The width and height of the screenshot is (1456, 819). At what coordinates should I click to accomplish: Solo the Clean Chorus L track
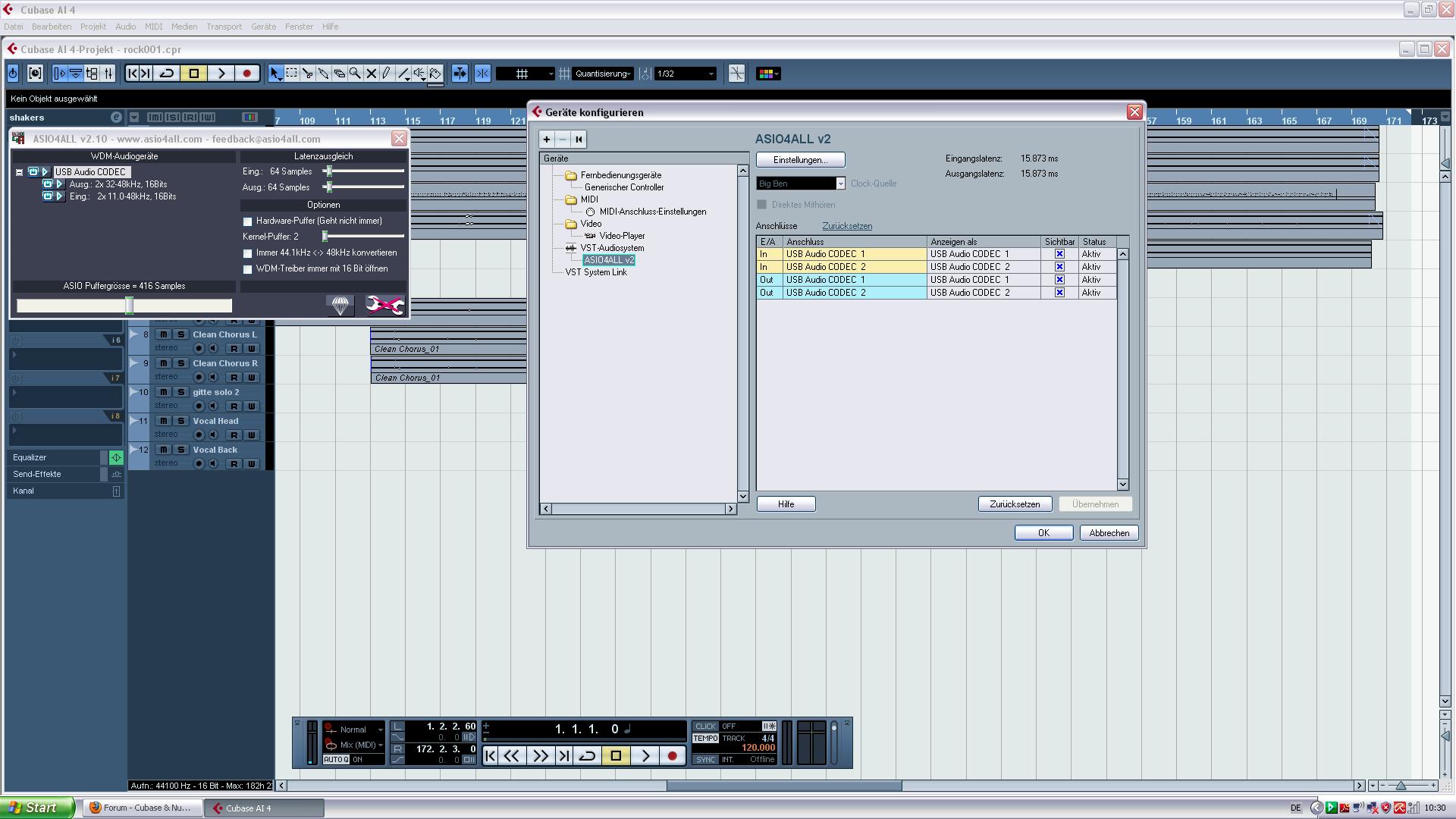[x=180, y=334]
